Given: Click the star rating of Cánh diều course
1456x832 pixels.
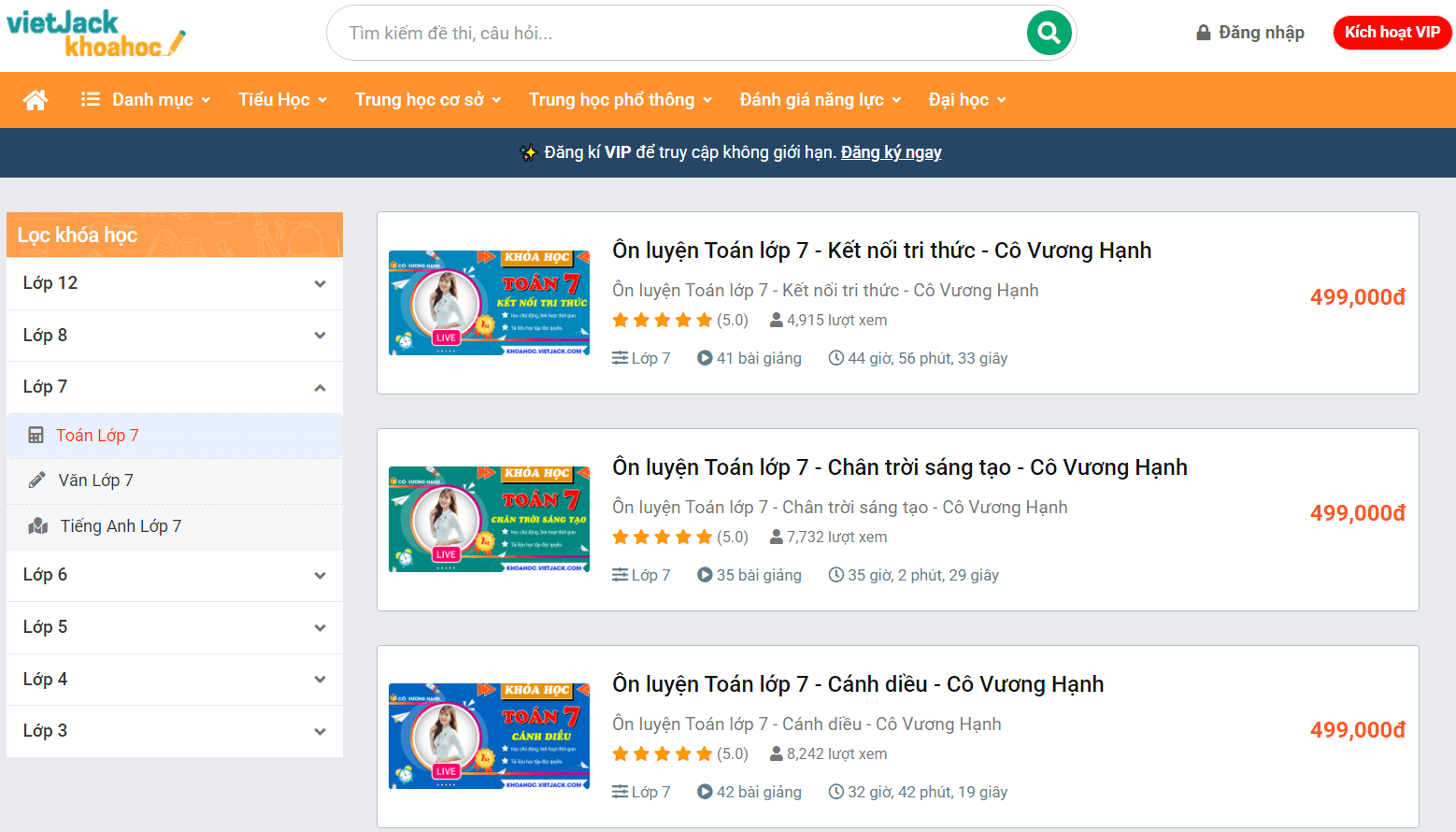Looking at the screenshot, I should 662,754.
